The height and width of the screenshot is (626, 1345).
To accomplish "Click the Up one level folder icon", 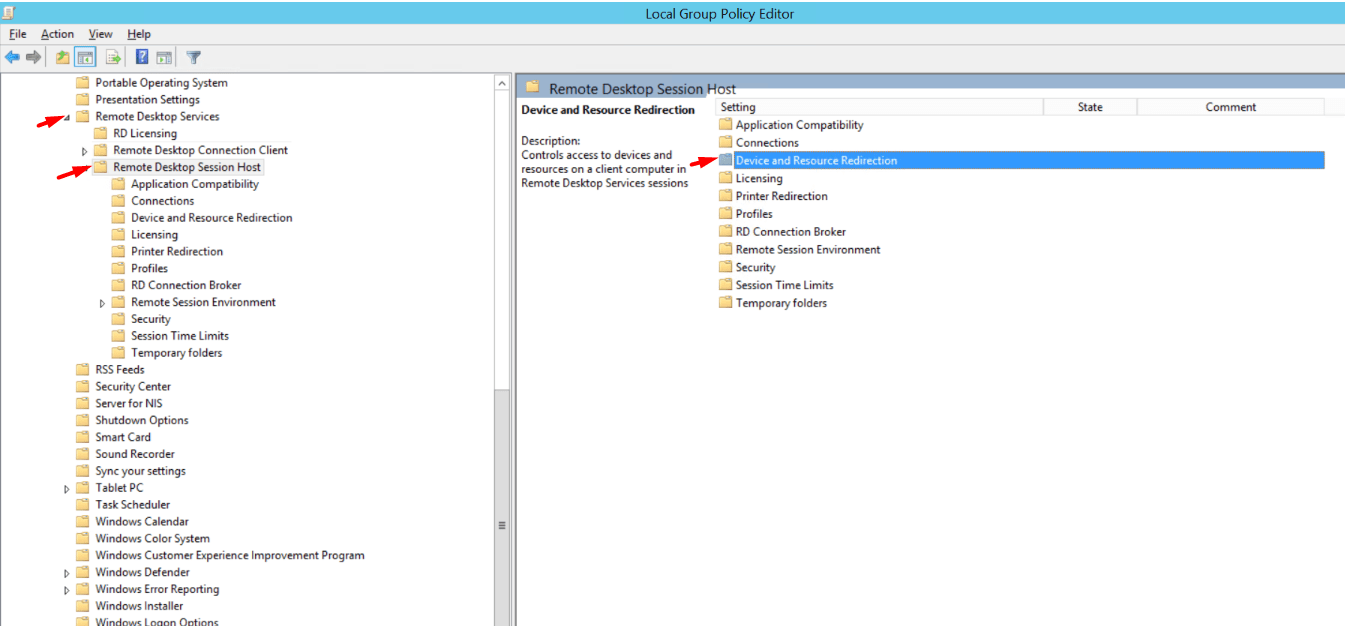I will click(x=62, y=57).
